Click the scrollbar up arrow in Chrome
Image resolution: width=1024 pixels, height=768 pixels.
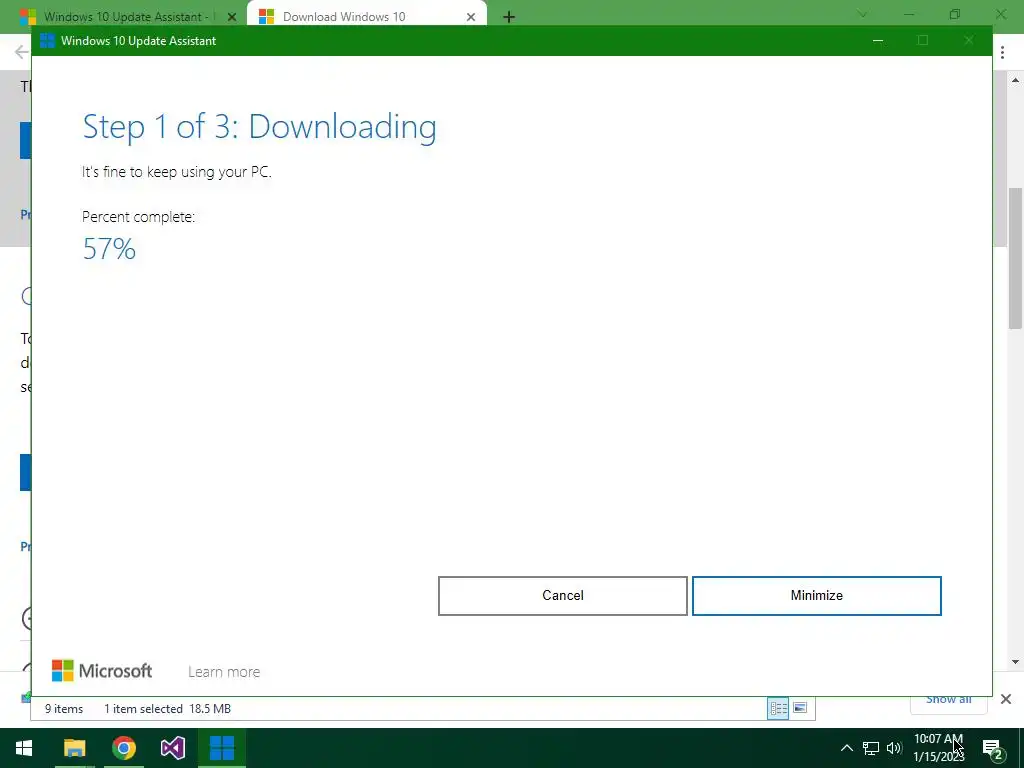(x=1015, y=80)
